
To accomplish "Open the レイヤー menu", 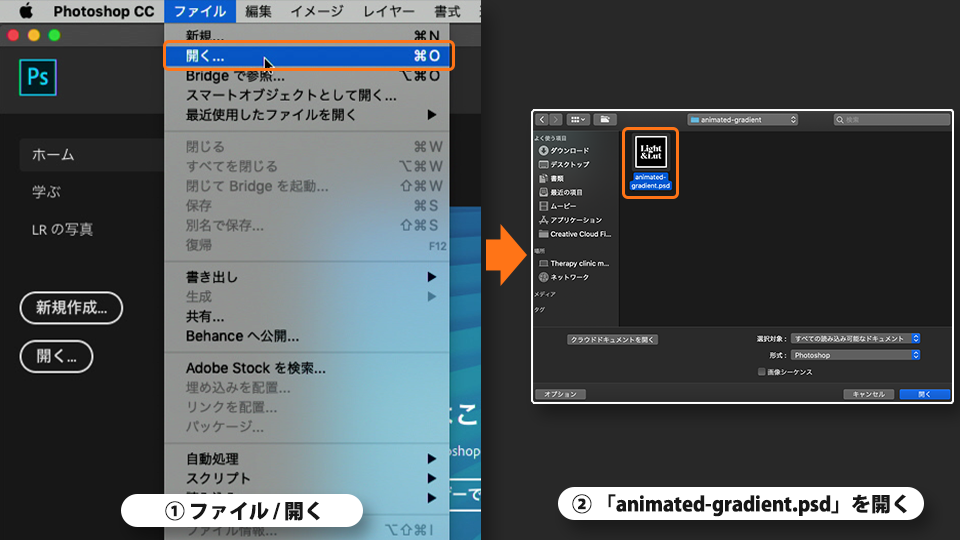I will click(x=389, y=11).
